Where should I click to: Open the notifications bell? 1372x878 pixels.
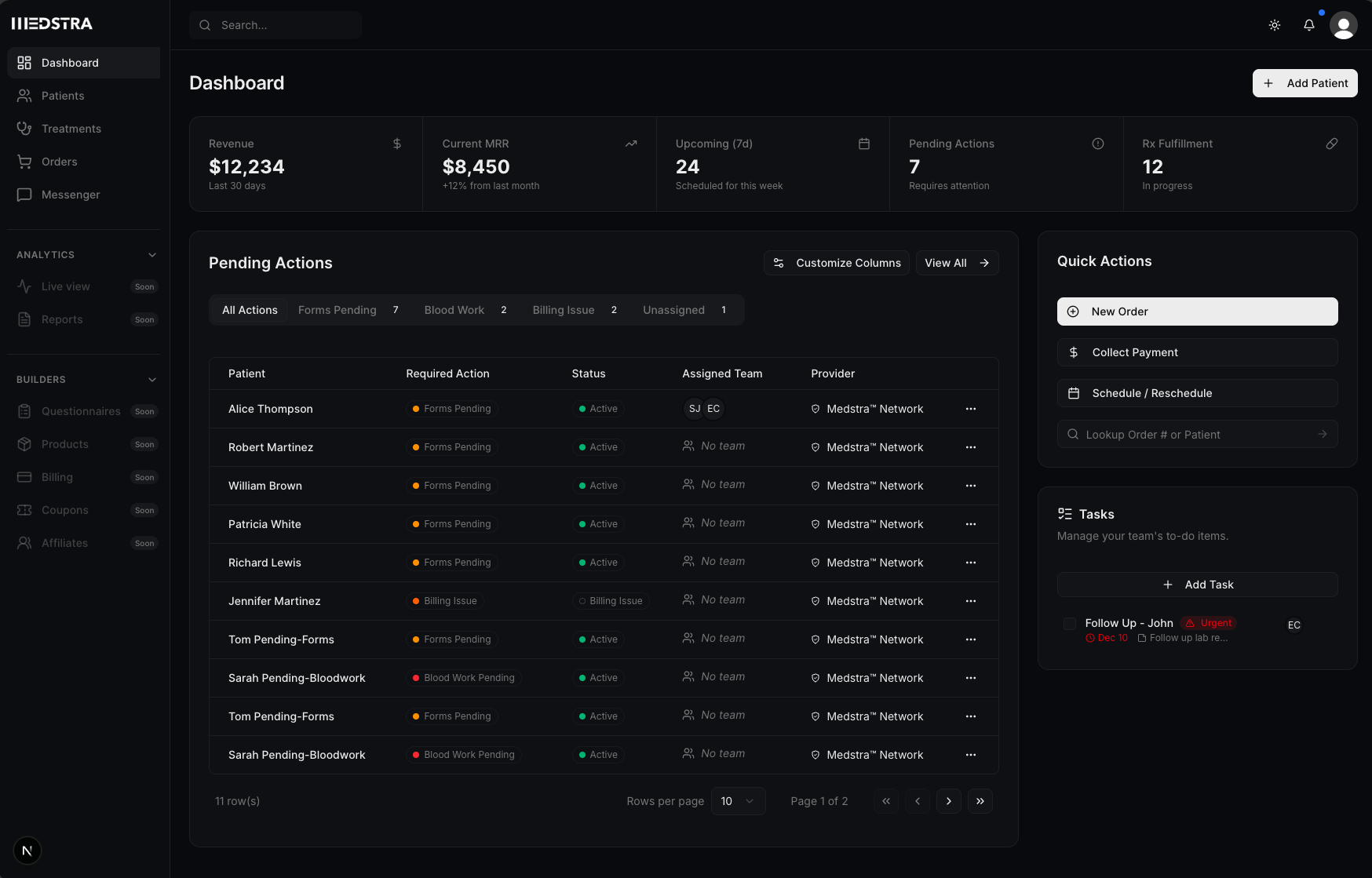tap(1308, 25)
